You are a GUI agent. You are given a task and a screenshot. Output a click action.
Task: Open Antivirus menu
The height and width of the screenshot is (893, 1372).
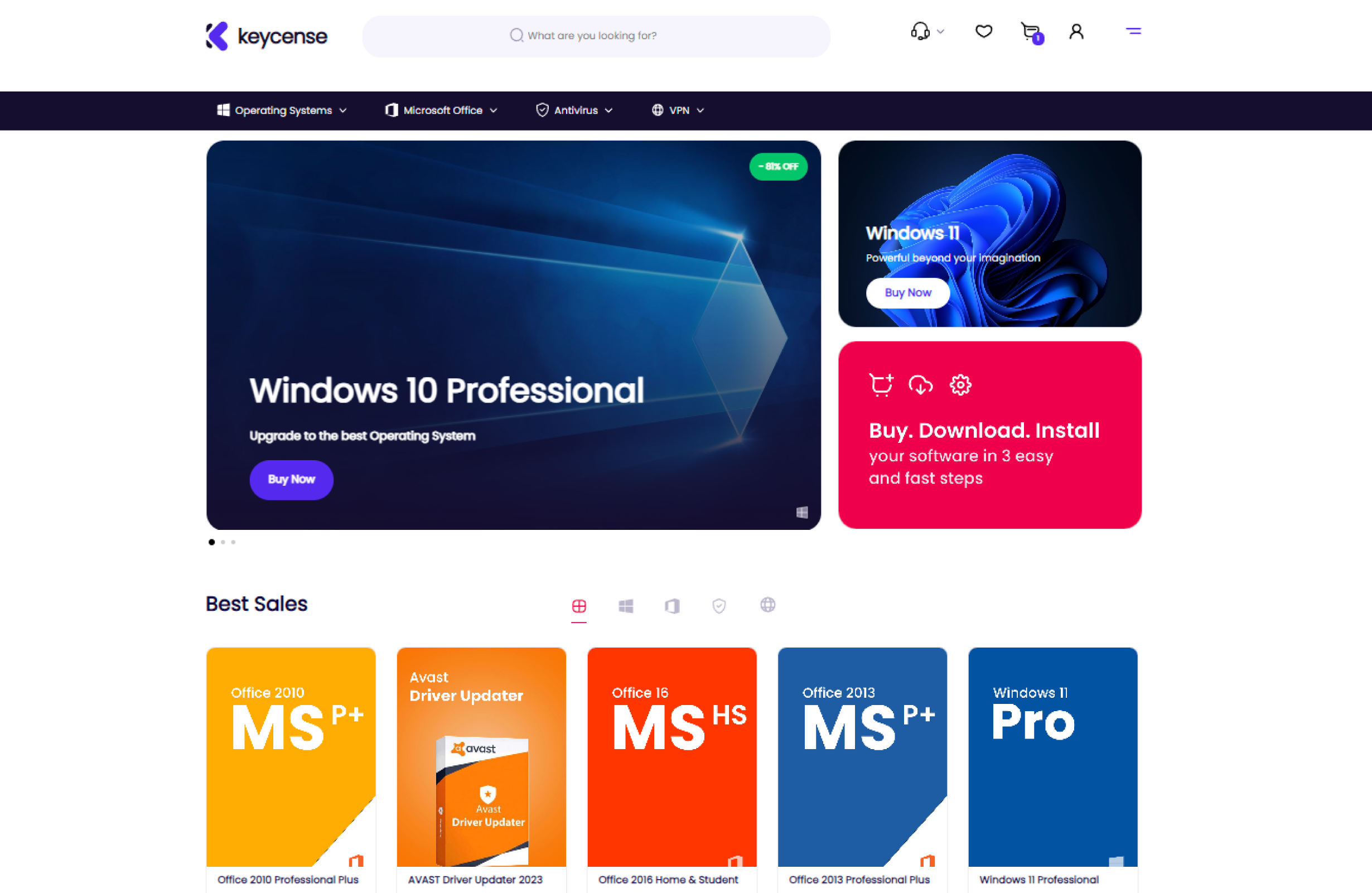tap(575, 110)
